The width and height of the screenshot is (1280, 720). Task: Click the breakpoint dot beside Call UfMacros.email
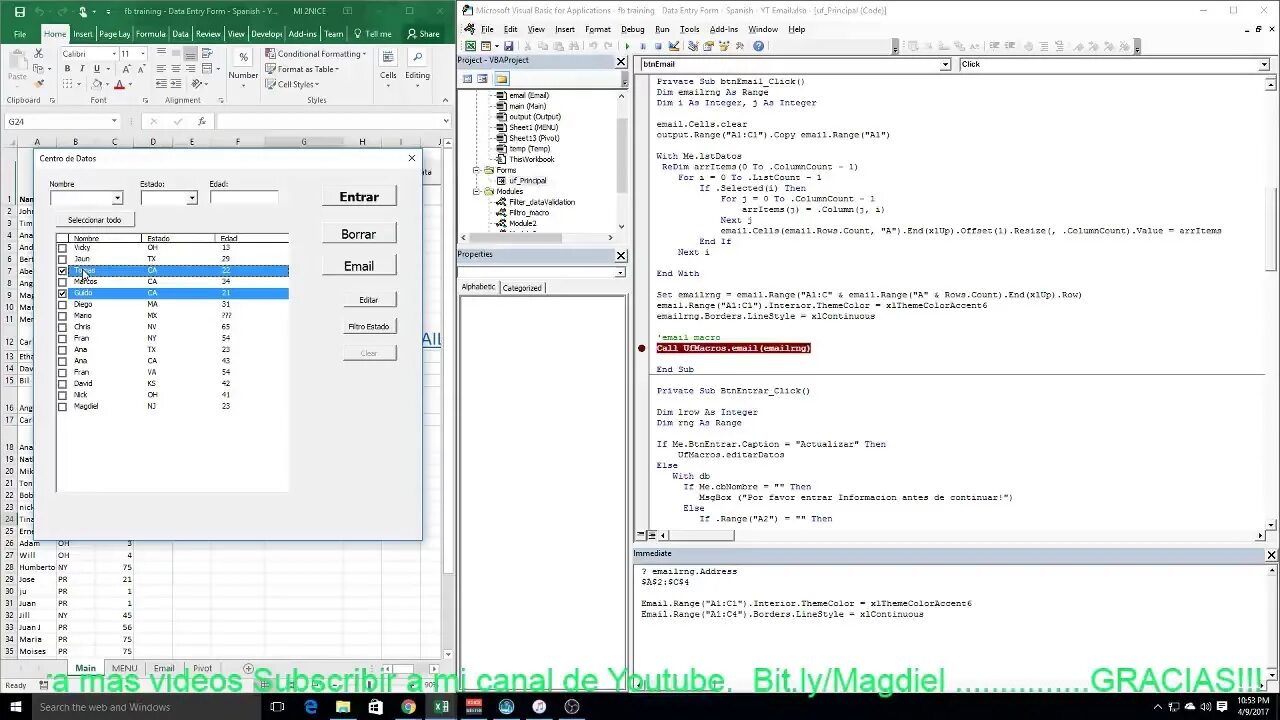click(x=642, y=348)
